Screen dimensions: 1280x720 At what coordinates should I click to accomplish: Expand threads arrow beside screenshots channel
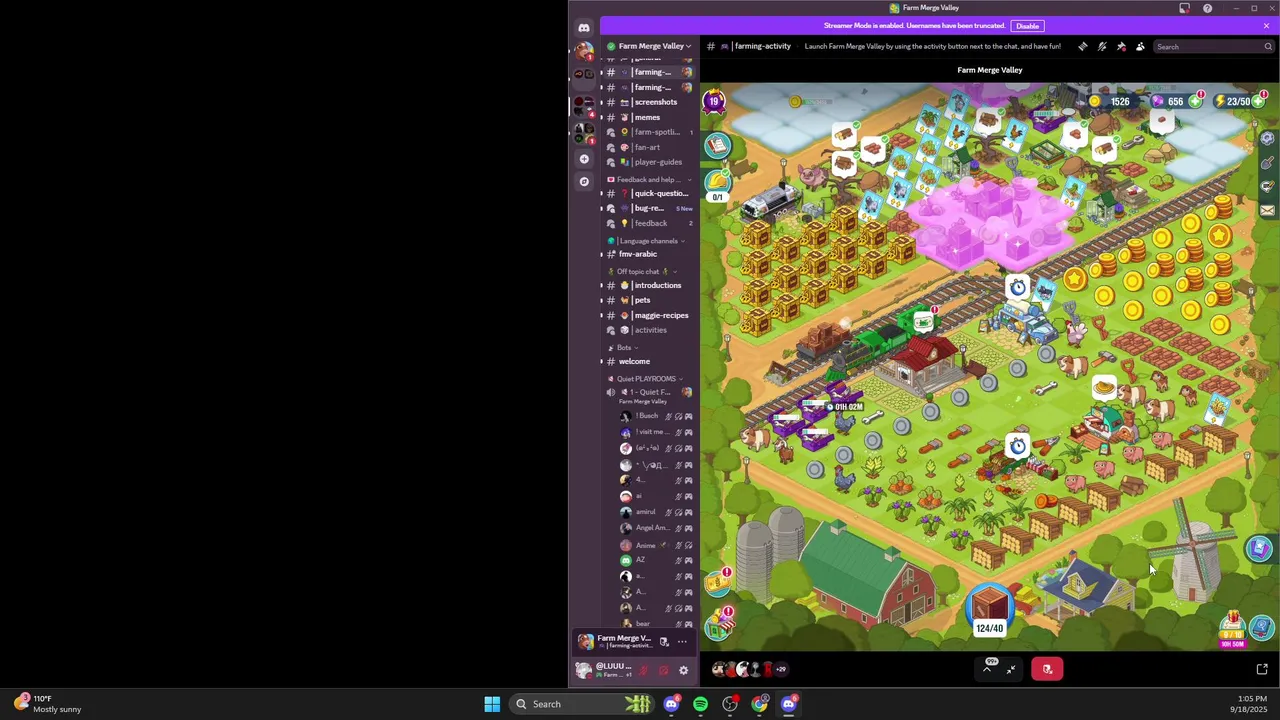click(x=602, y=102)
